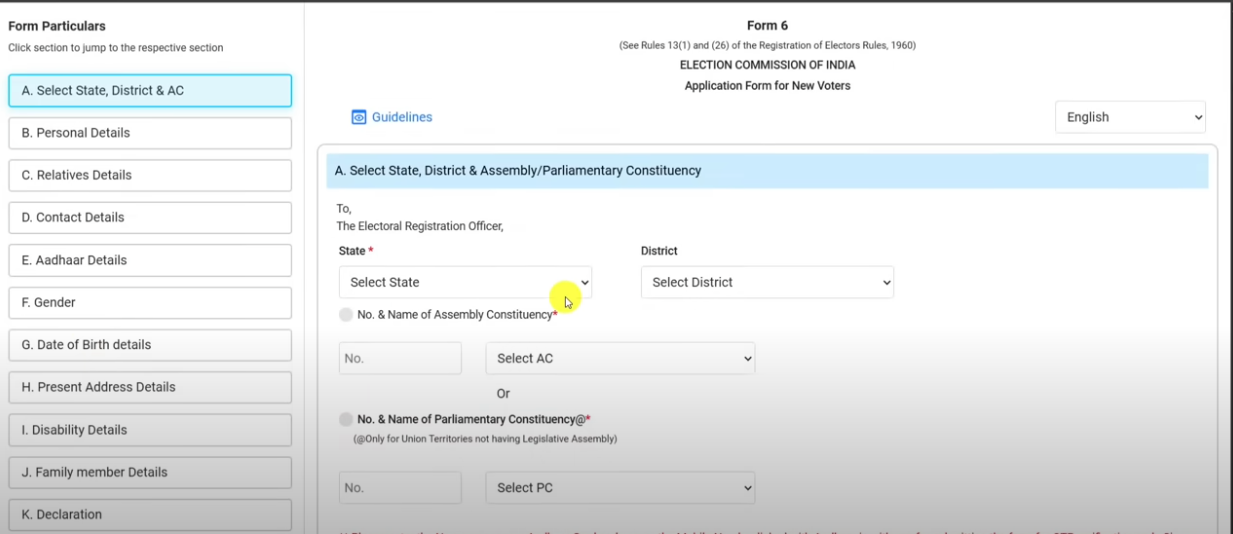Expand the Select AC dropdown
1233x534 pixels.
[x=620, y=358]
